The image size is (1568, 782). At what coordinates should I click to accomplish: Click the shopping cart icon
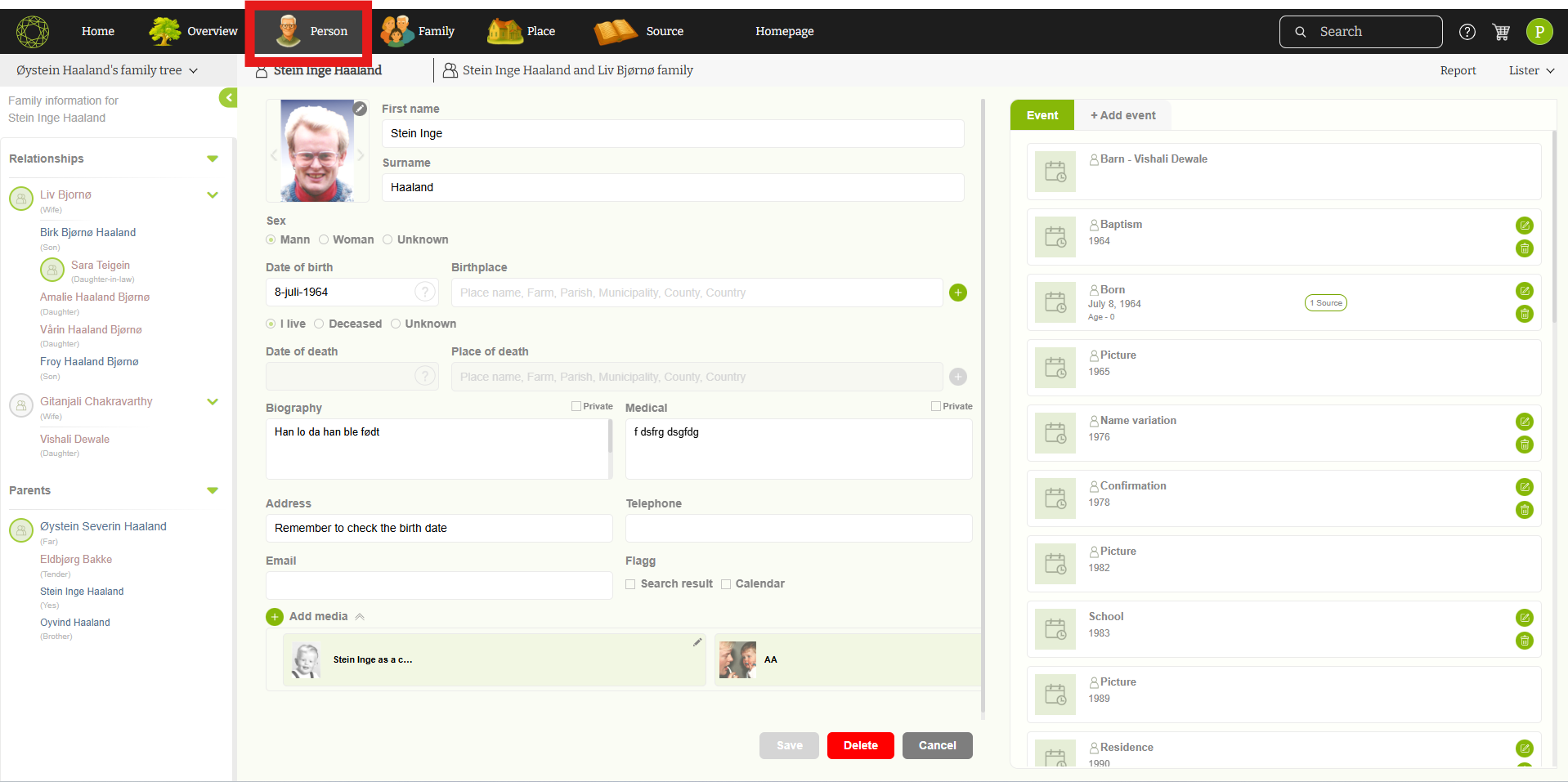pyautogui.click(x=1501, y=32)
